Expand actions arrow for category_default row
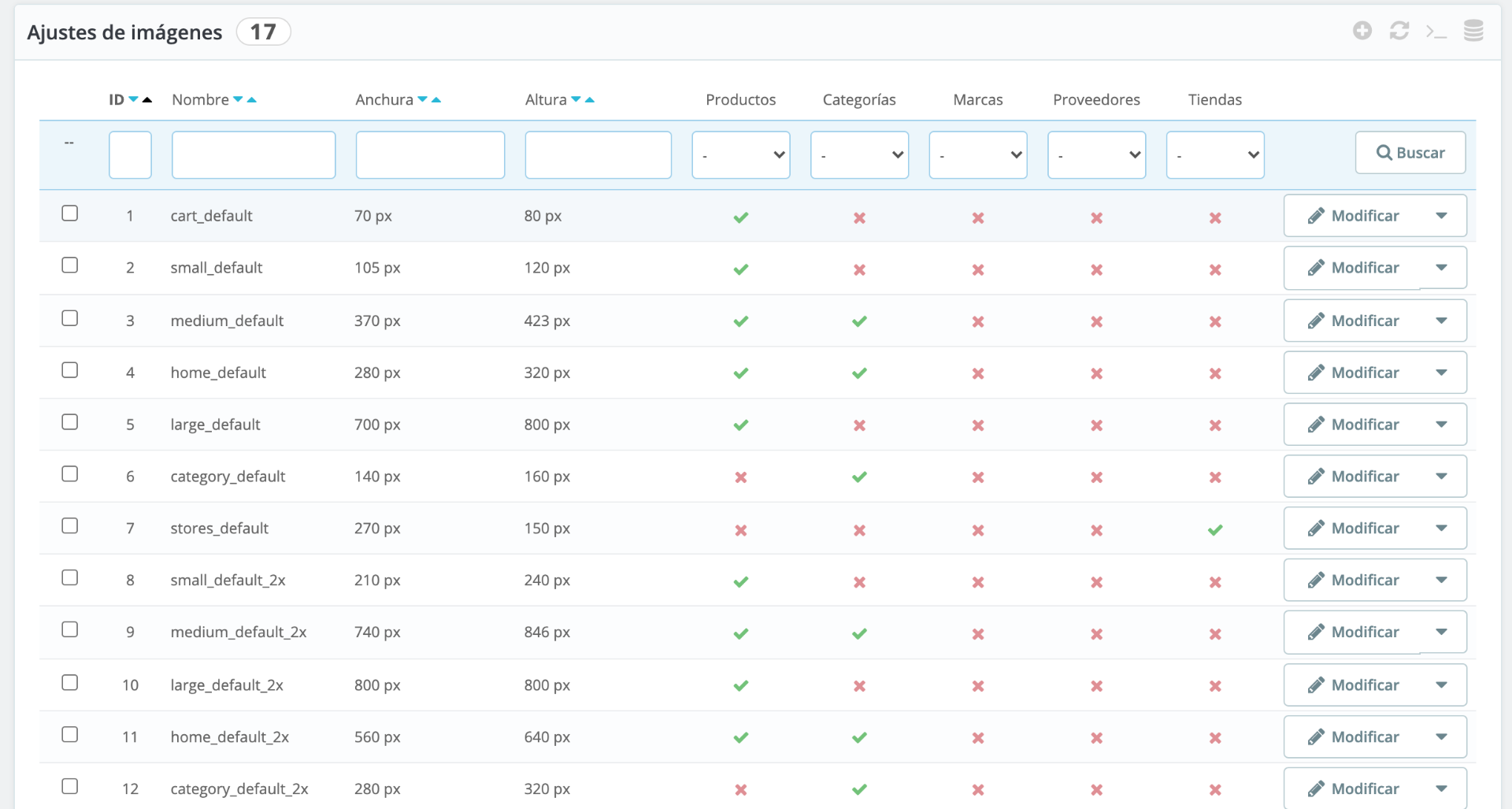This screenshot has width=1512, height=809. (1441, 477)
